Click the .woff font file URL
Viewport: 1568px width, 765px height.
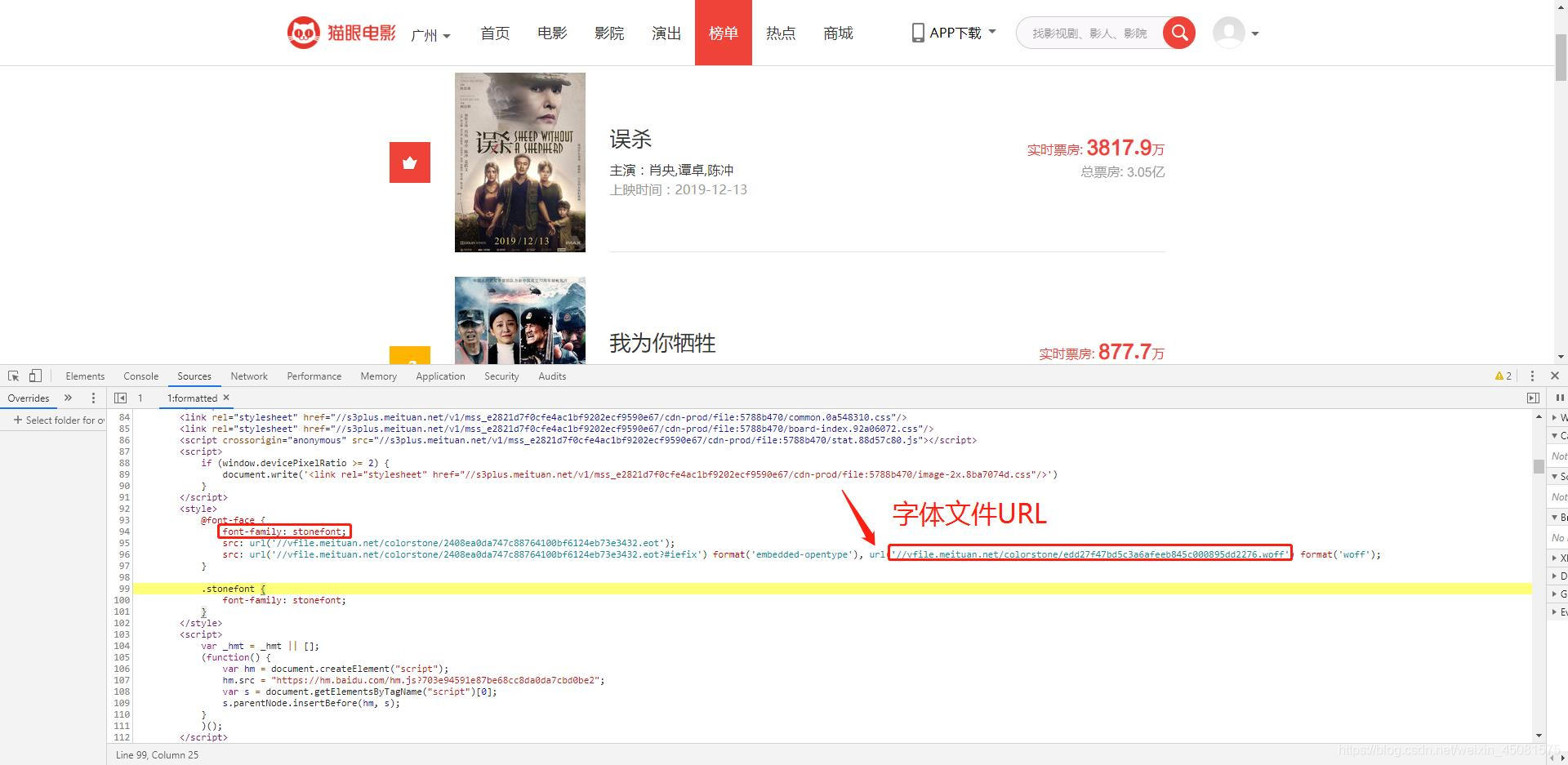pyautogui.click(x=1090, y=554)
